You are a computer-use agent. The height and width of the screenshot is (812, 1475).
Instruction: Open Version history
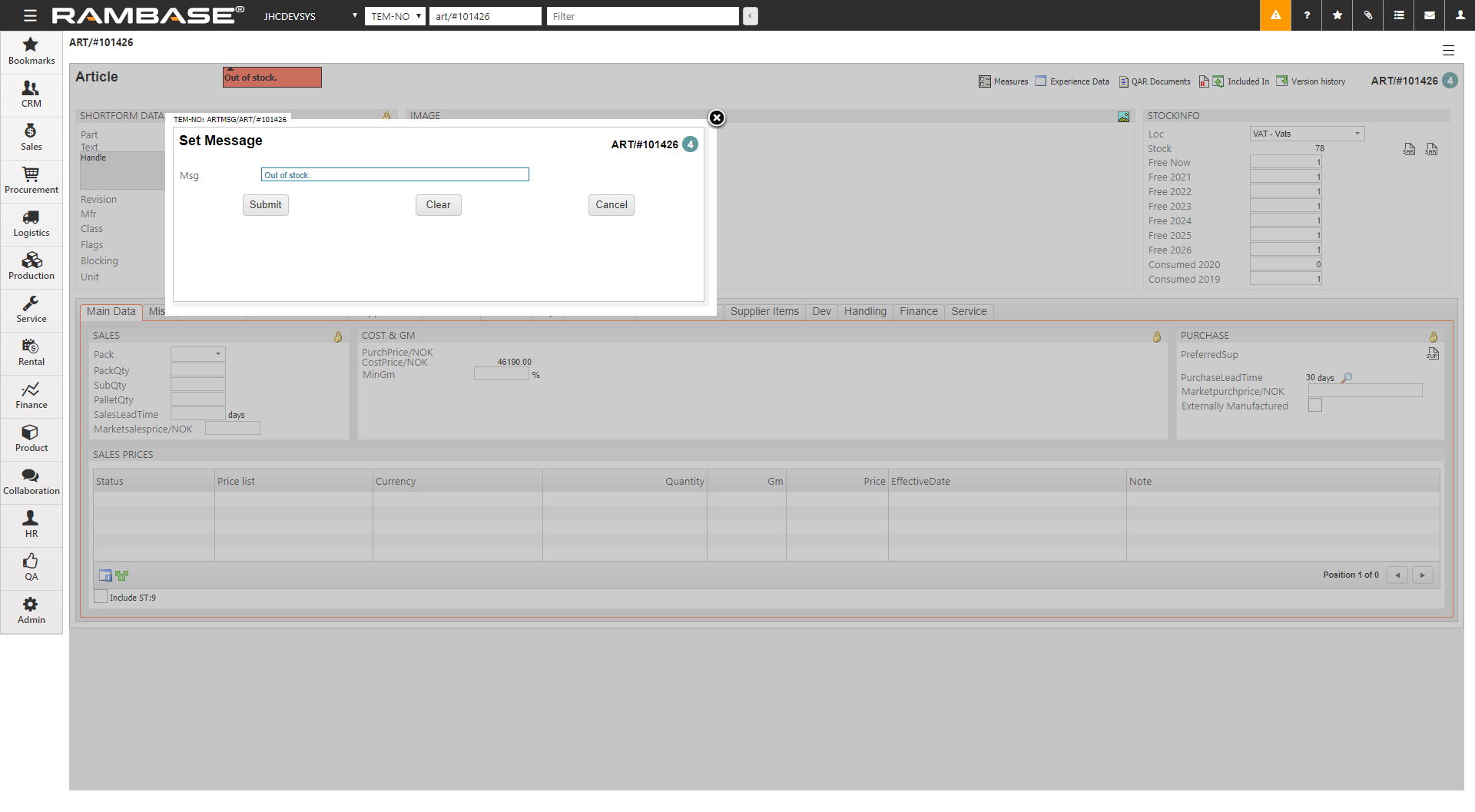[x=1311, y=81]
